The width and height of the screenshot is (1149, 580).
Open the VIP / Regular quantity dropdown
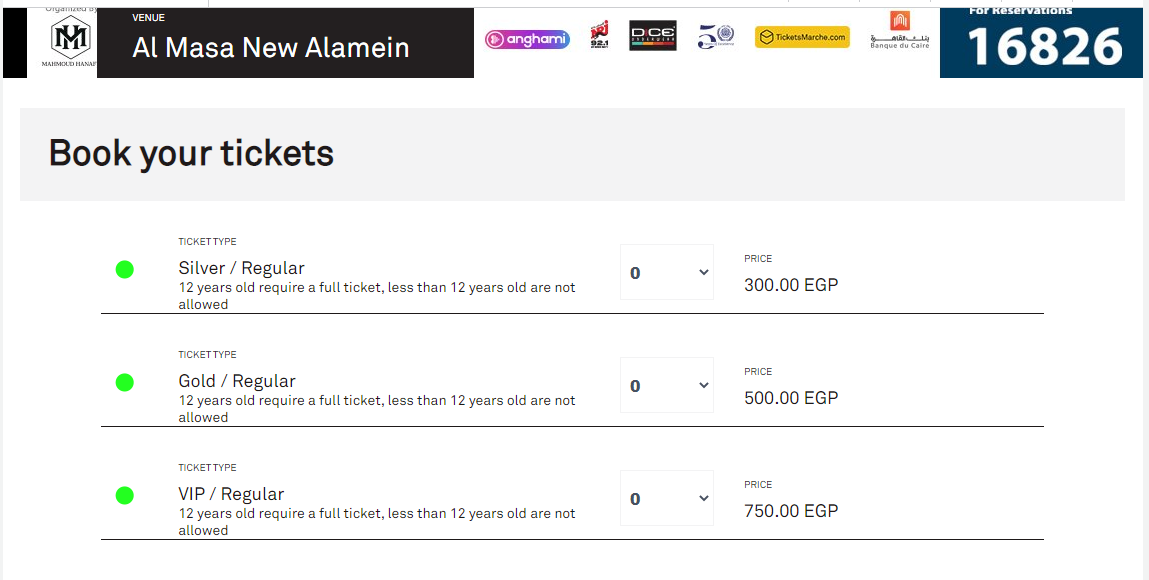pos(667,498)
